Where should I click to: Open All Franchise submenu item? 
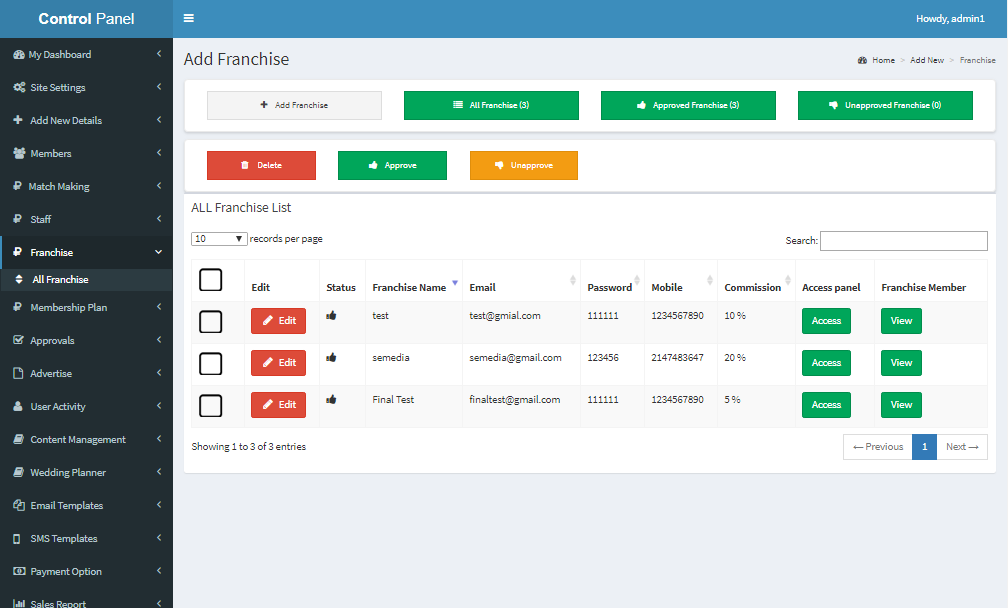pos(86,280)
